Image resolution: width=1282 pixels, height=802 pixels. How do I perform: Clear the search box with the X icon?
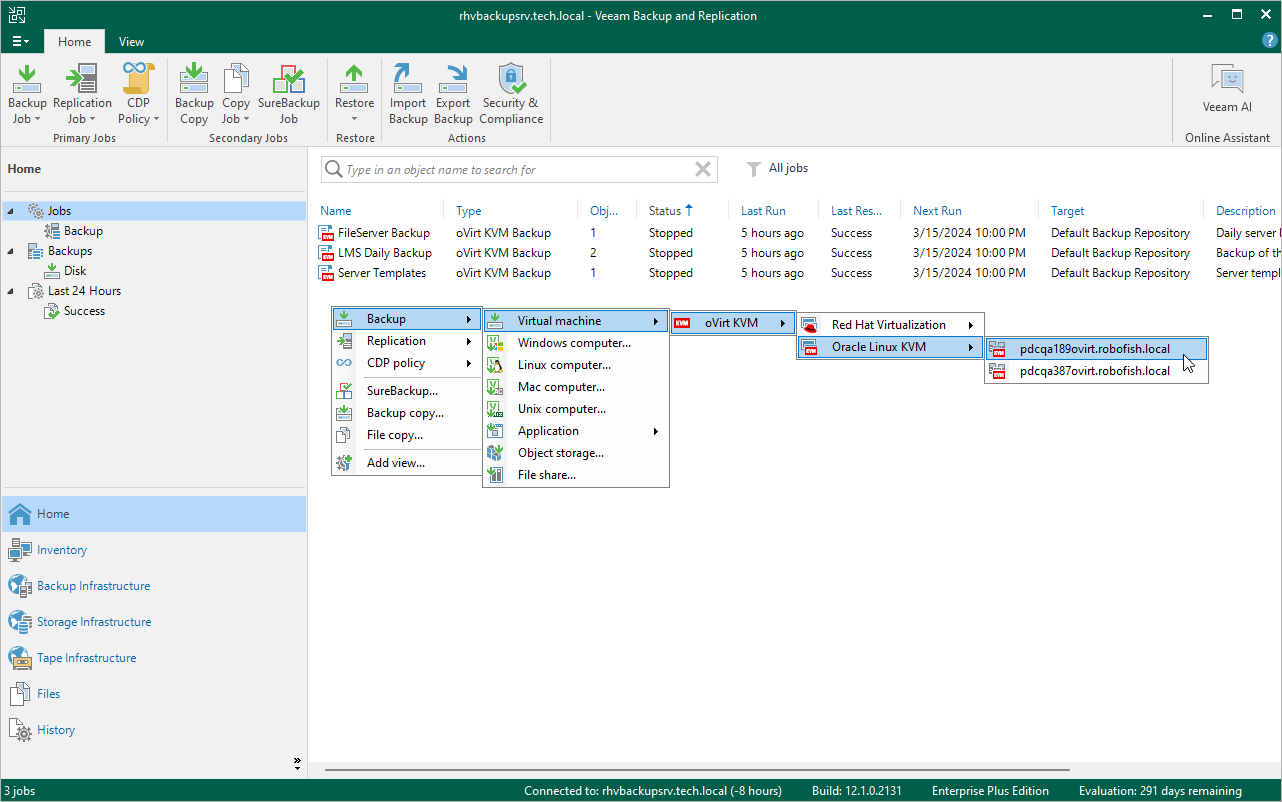tap(703, 170)
